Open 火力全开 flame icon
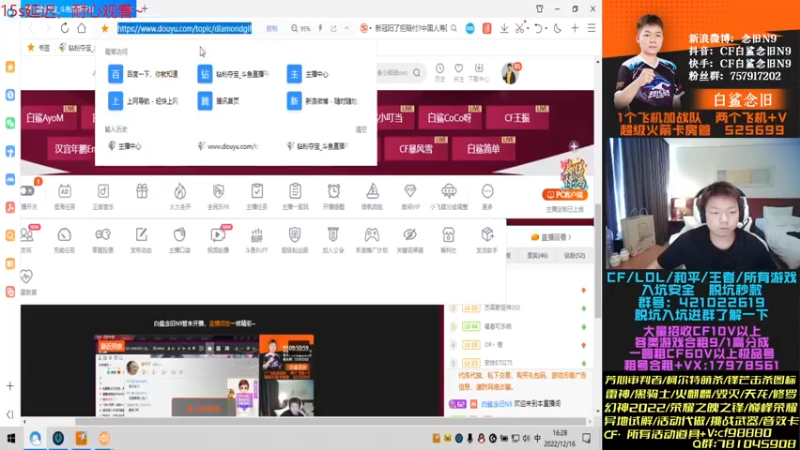 [x=180, y=191]
